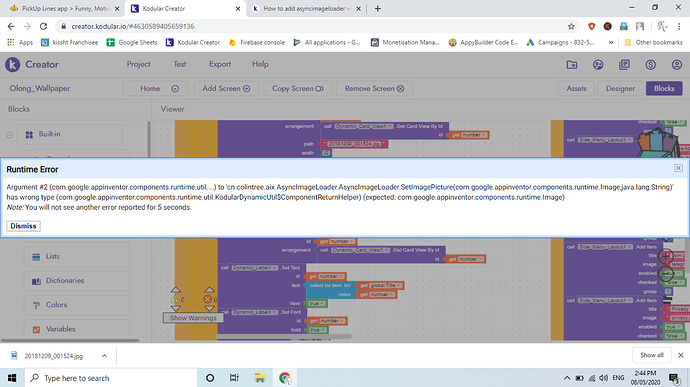
Task: Open the account profile icon
Action: [x=677, y=65]
